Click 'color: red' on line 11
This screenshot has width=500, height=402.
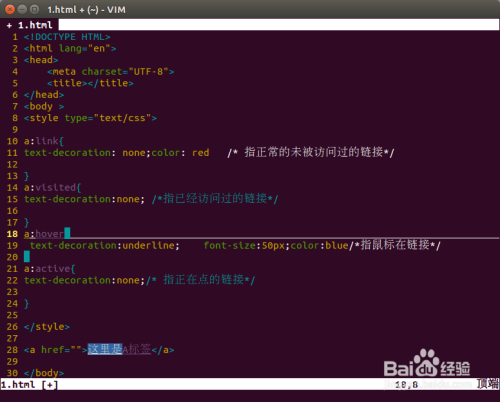[180, 153]
